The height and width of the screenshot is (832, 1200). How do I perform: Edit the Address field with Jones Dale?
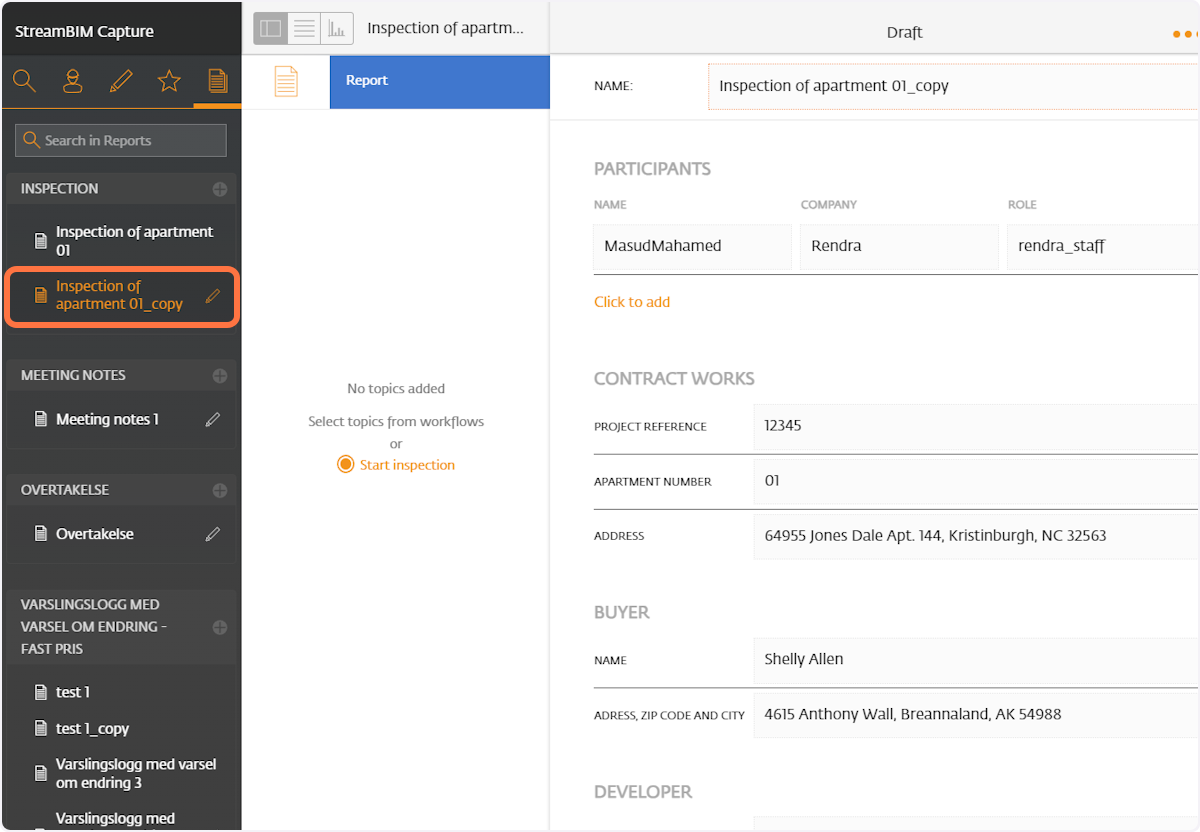(976, 536)
